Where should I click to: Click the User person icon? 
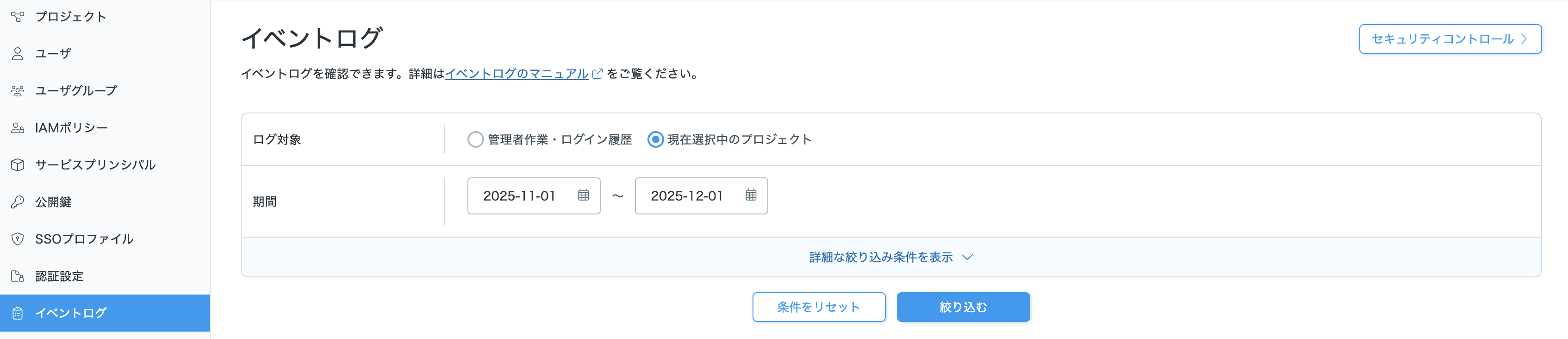(x=18, y=54)
